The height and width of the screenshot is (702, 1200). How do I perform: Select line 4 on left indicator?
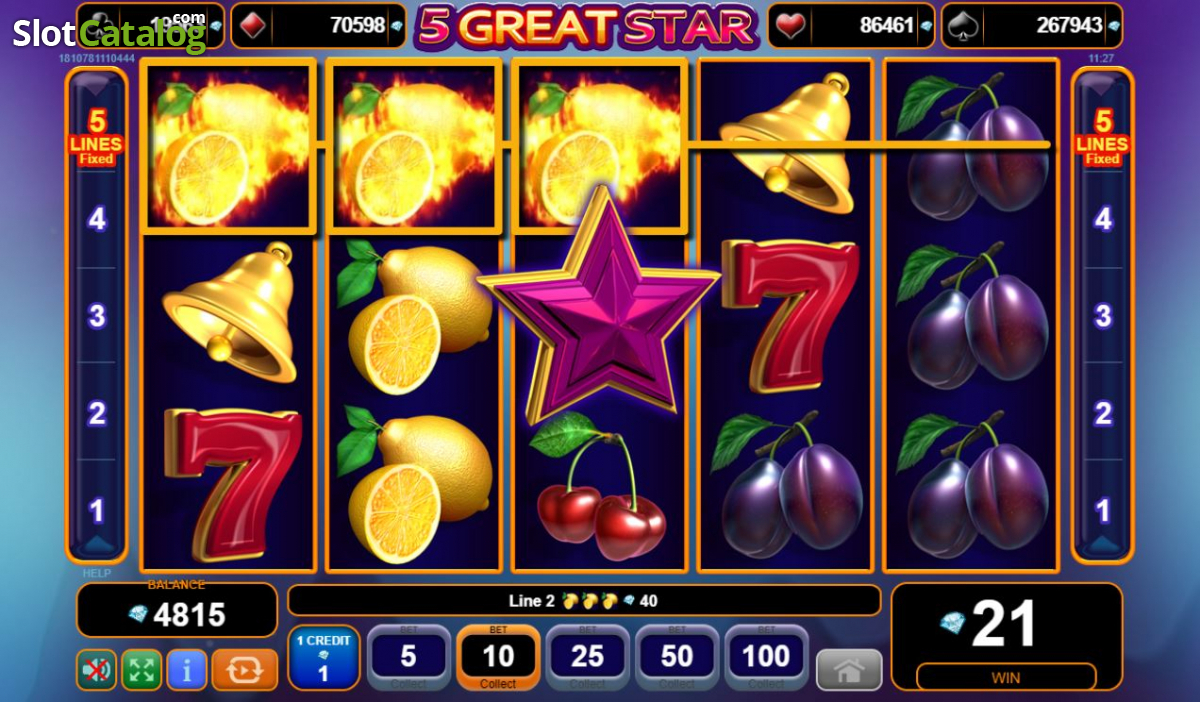tap(97, 219)
